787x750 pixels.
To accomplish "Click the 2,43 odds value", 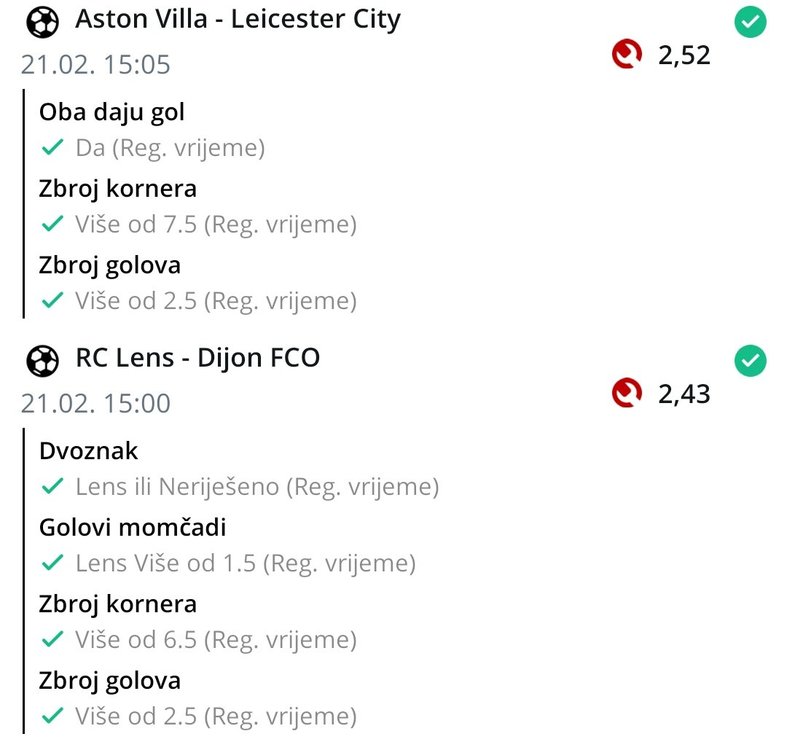I will click(x=684, y=394).
